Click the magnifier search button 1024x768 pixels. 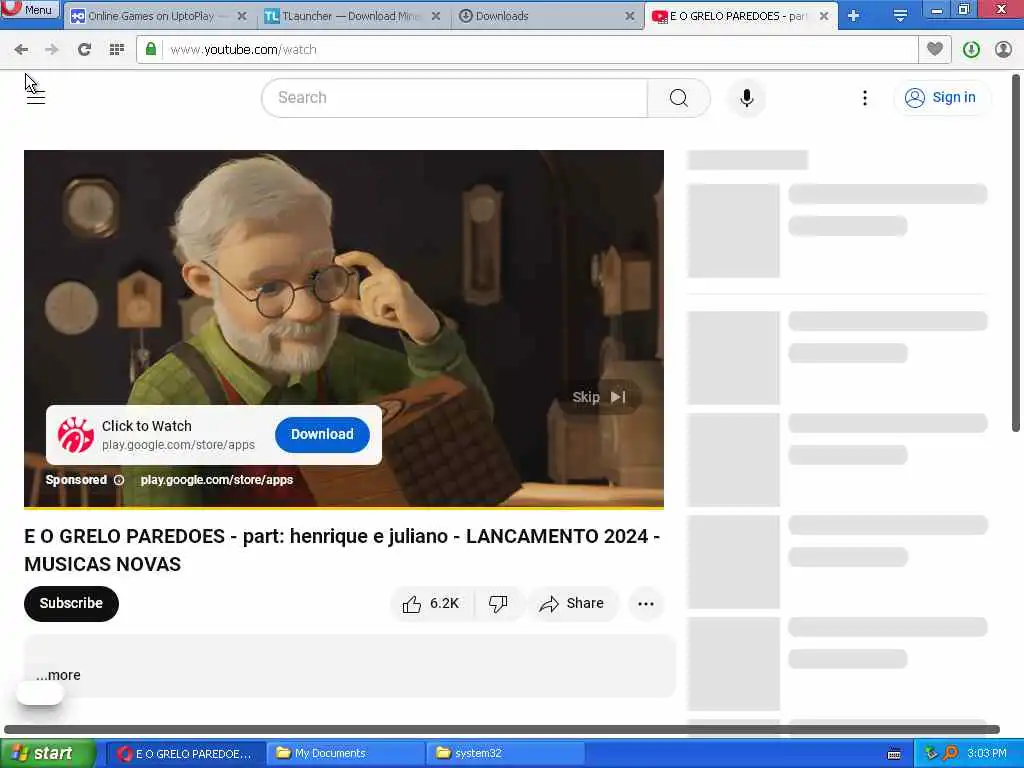click(x=679, y=98)
